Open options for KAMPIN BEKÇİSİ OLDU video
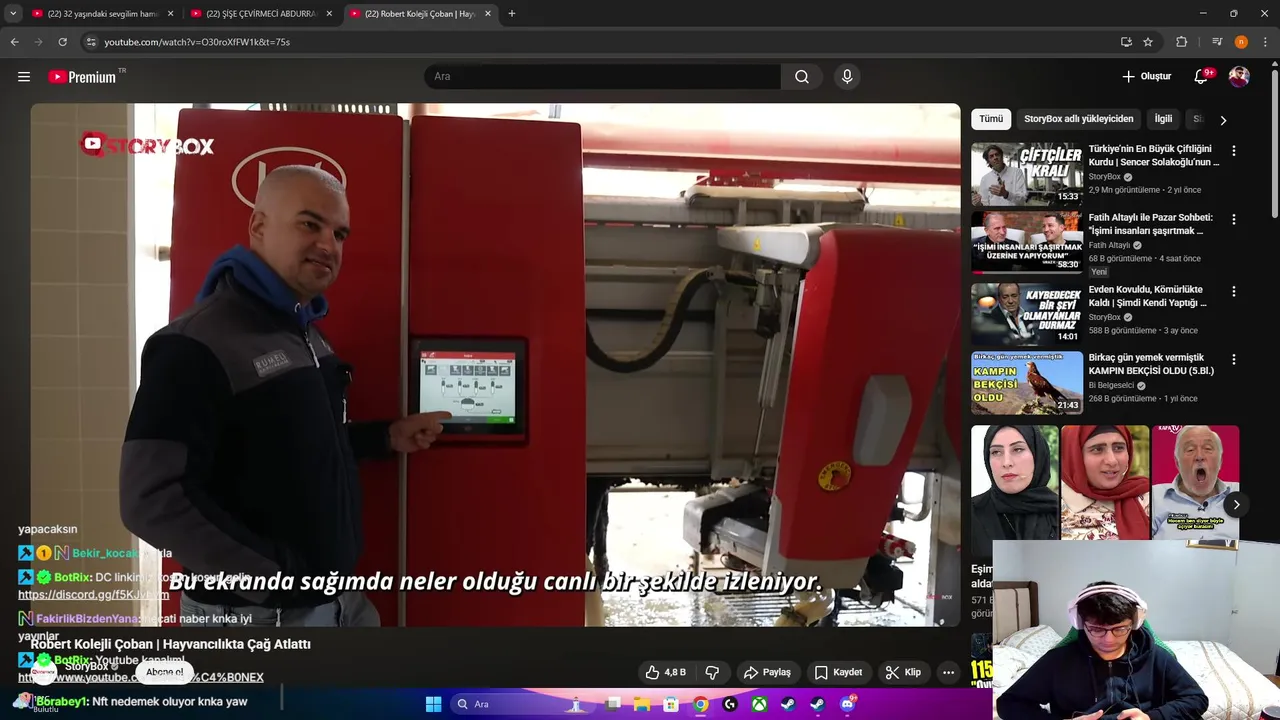Screen dimensions: 1280x720 tap(1234, 359)
